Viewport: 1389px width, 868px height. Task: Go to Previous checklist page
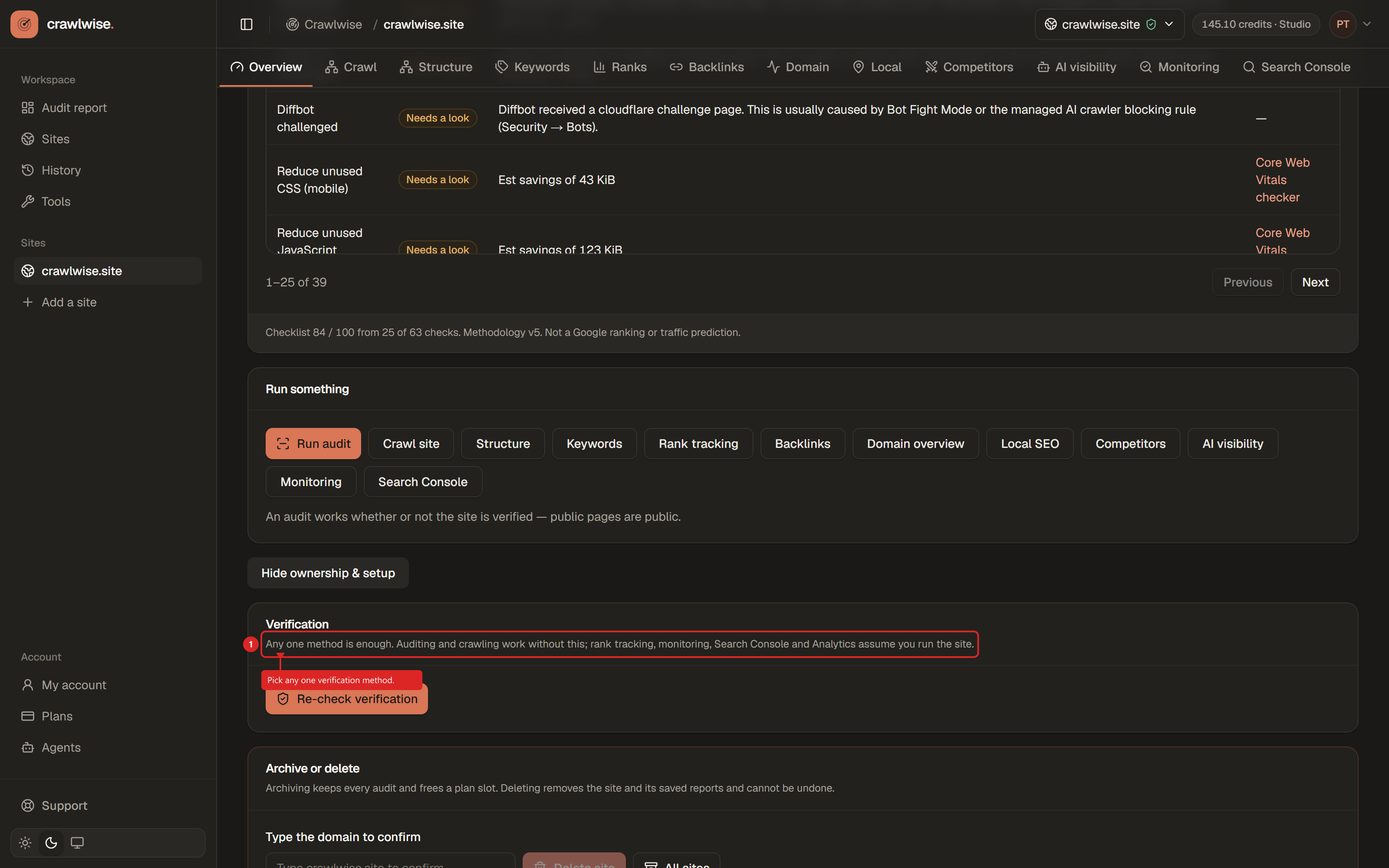click(1247, 282)
